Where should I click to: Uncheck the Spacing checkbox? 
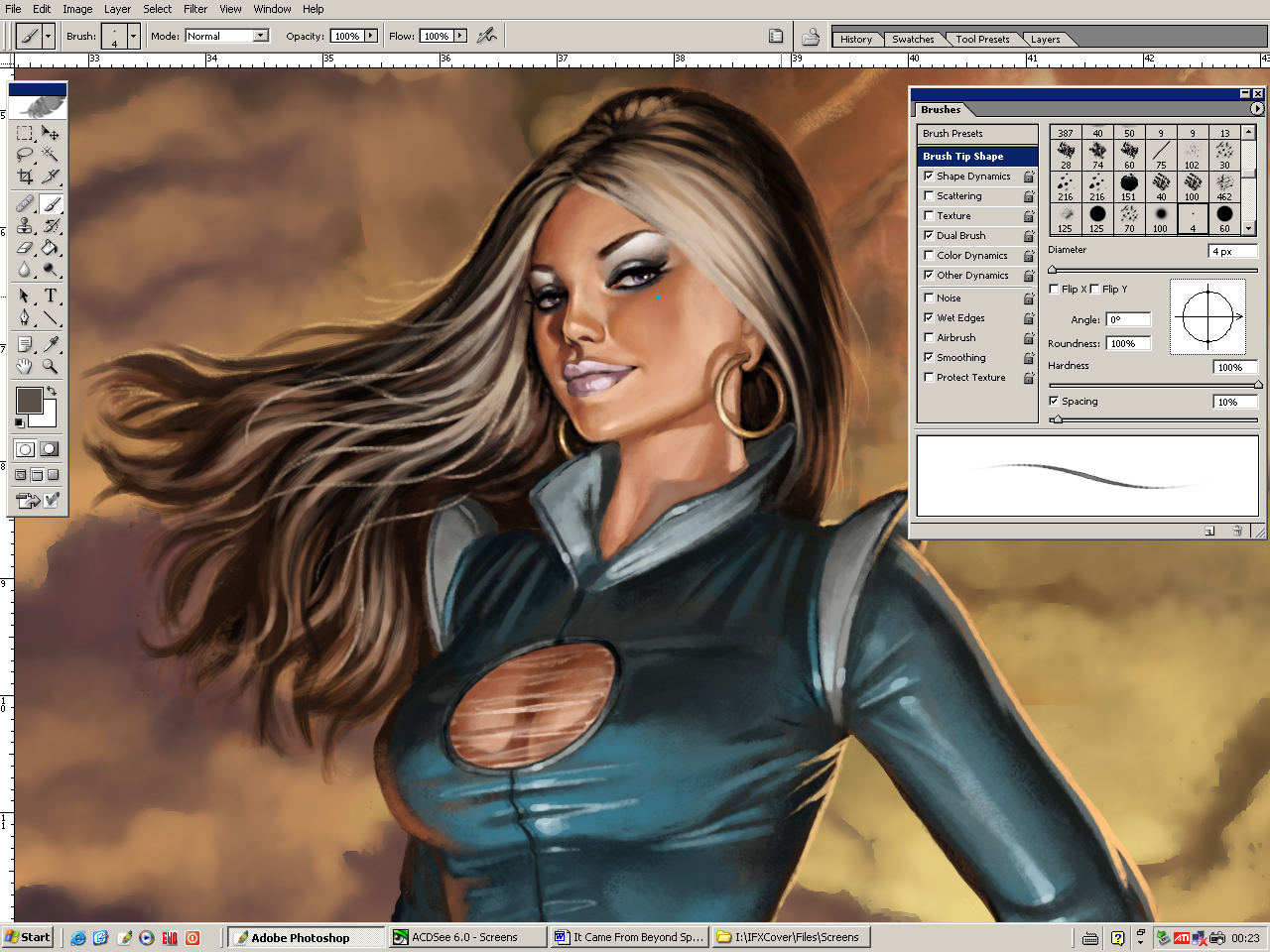[x=1054, y=401]
